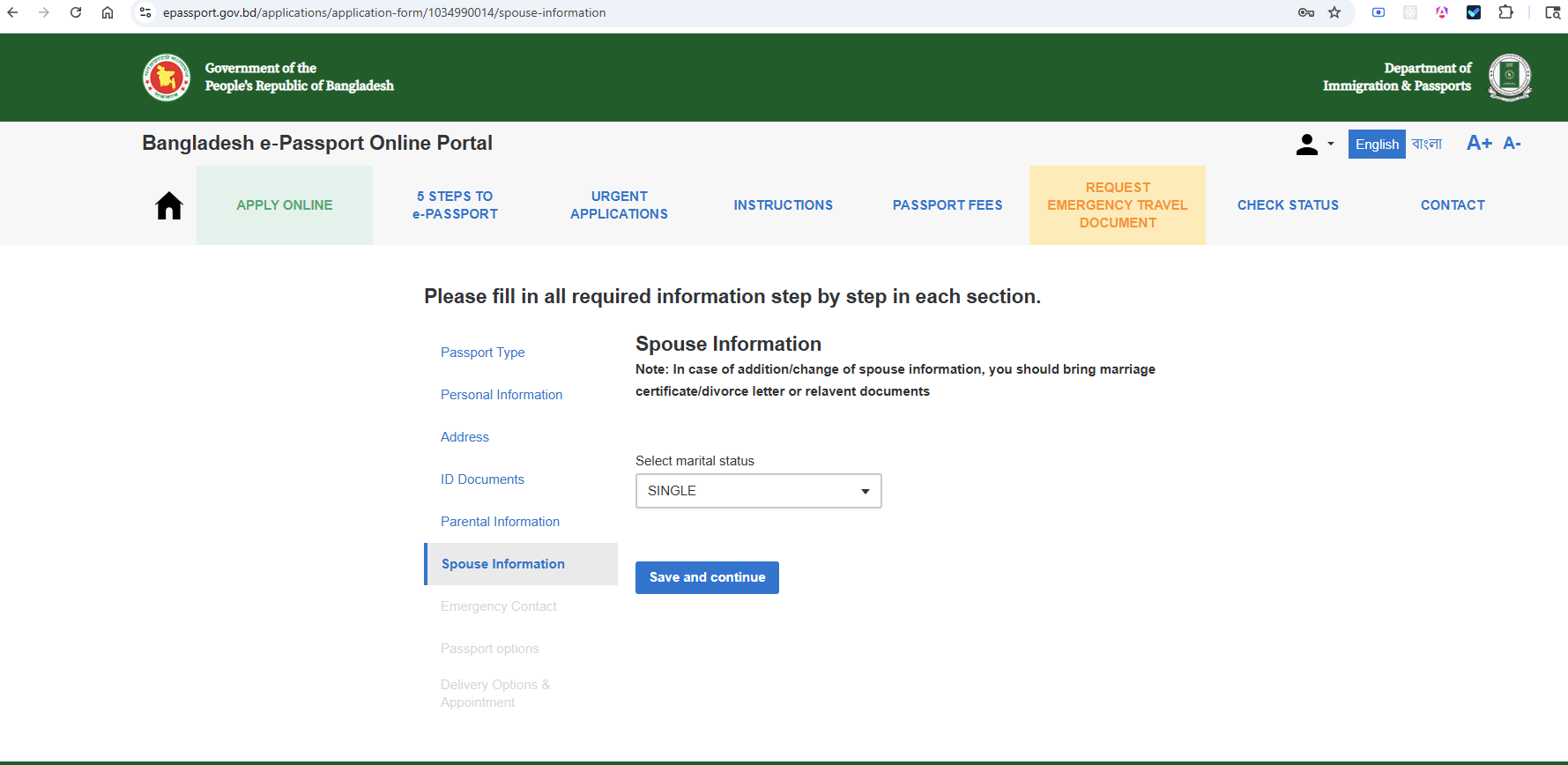Screen dimensions: 1568x765
Task: Select the CHECK STATUS menu item
Action: tap(1288, 205)
